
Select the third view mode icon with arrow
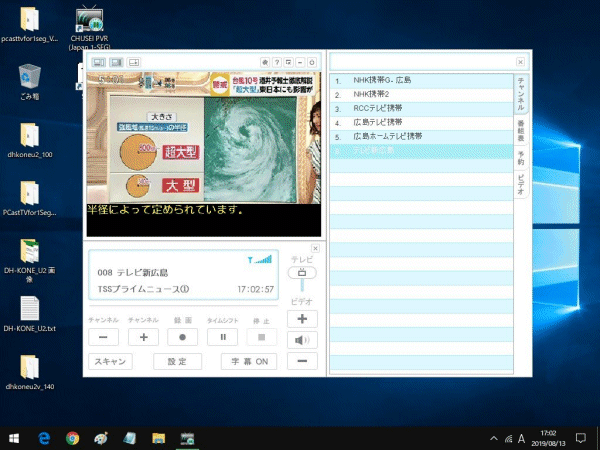(134, 62)
